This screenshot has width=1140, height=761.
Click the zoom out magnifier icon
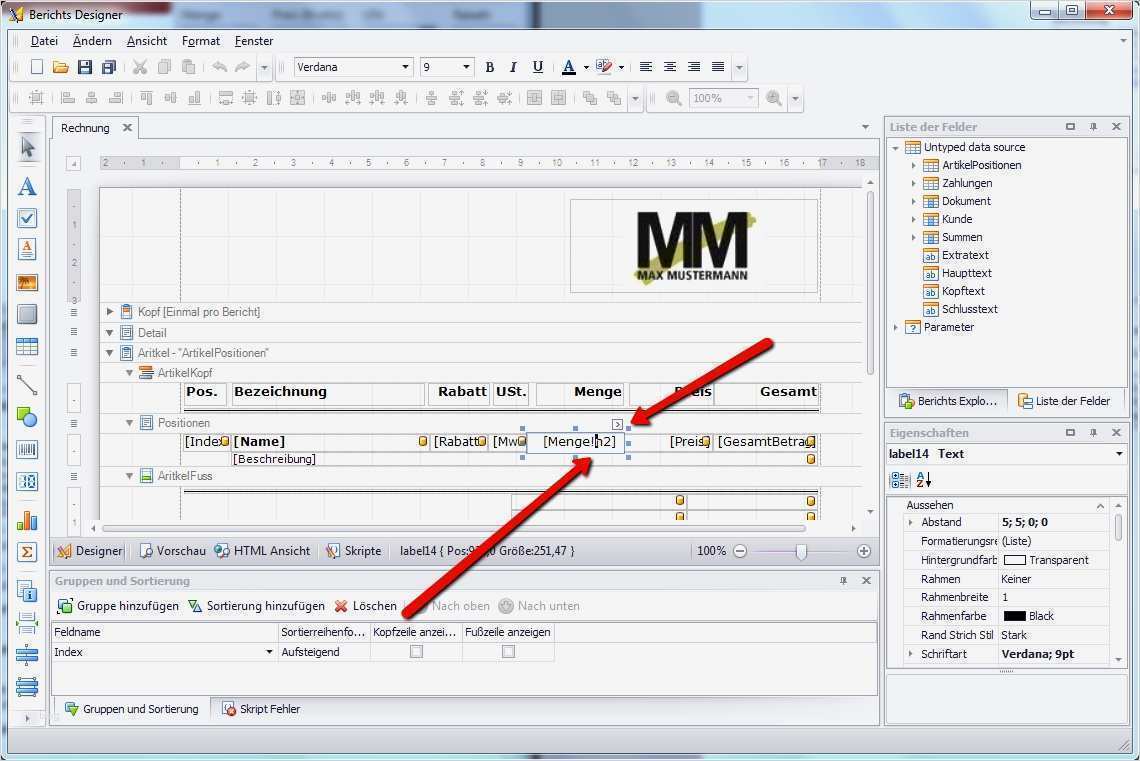(x=674, y=98)
